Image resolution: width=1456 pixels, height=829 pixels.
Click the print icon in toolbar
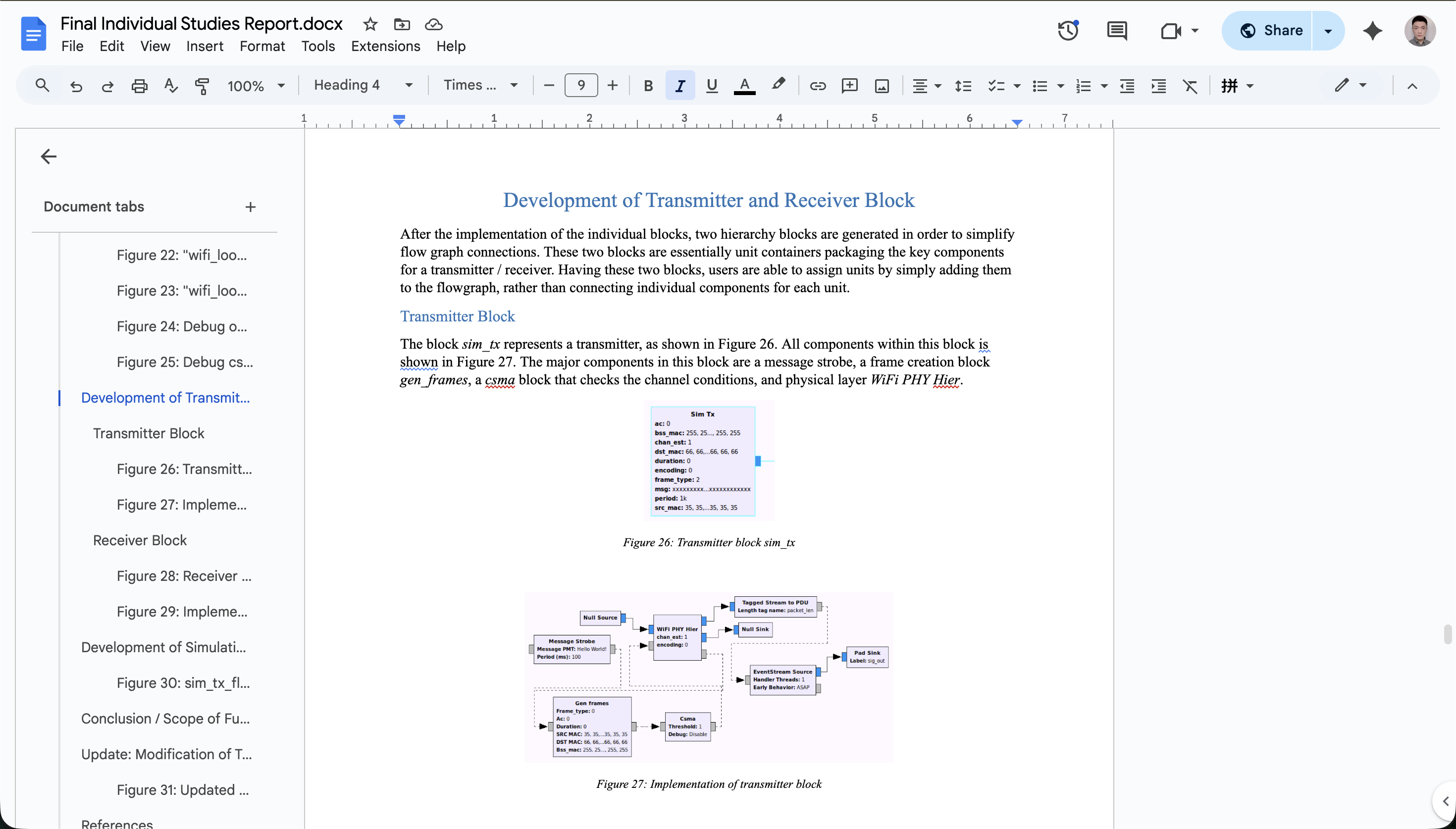(139, 86)
